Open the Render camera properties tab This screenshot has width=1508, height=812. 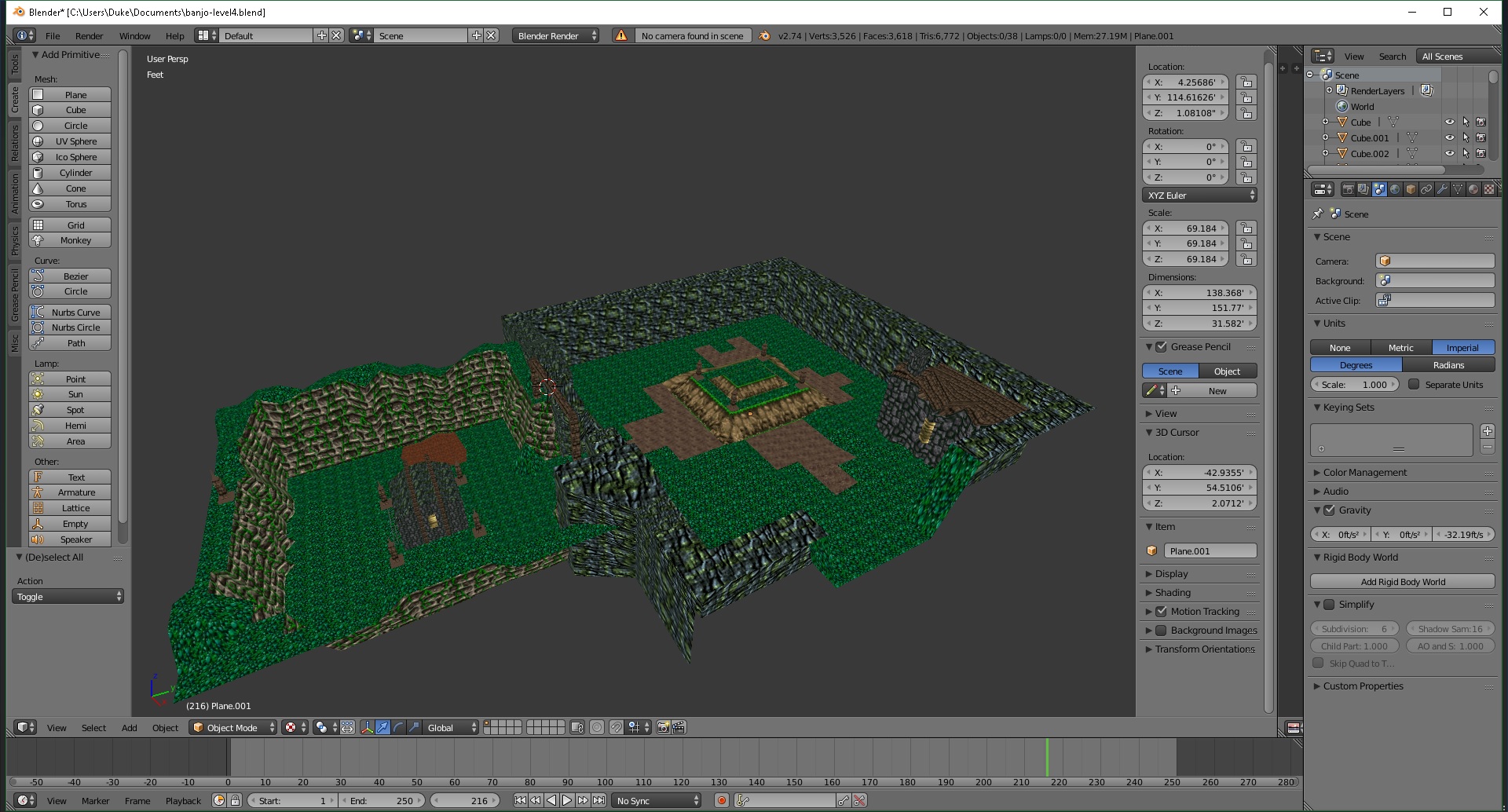[x=1348, y=189]
